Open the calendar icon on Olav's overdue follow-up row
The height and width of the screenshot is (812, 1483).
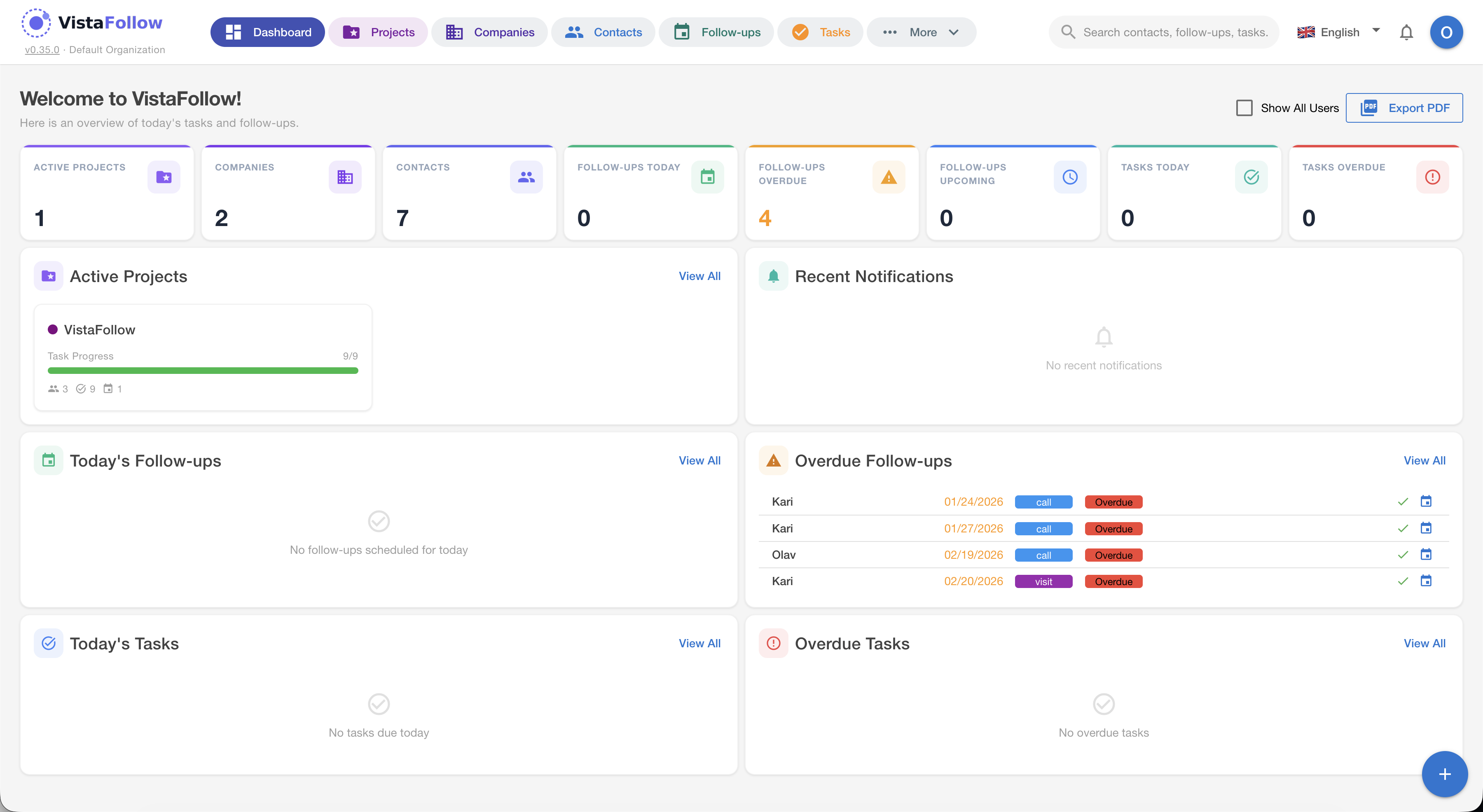click(x=1427, y=554)
